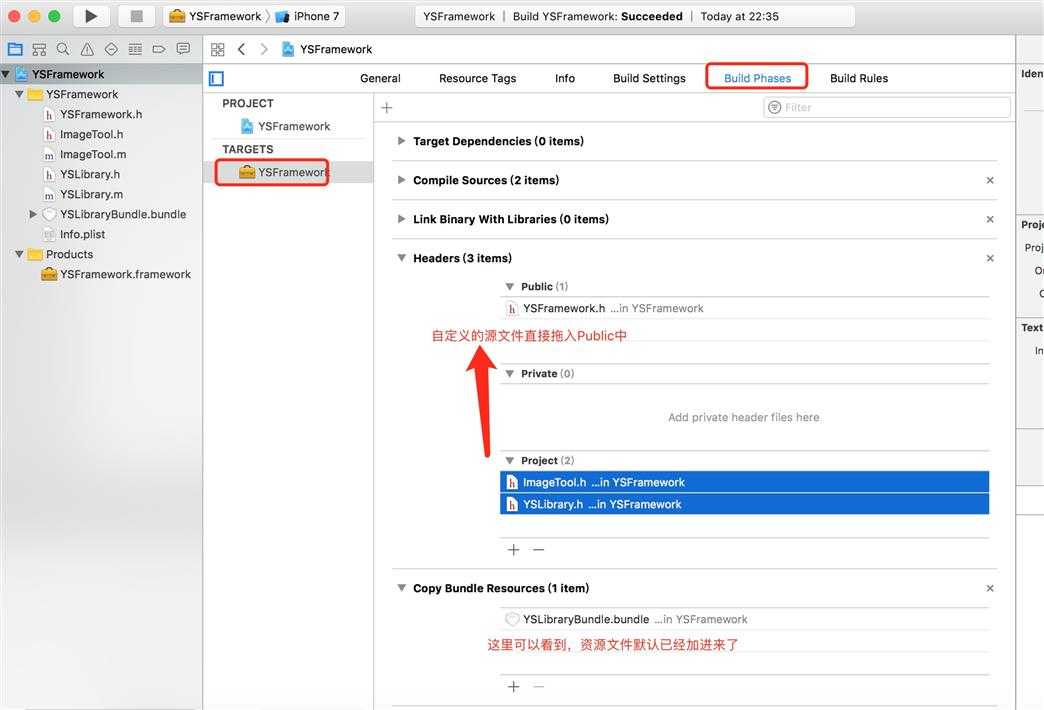Open the Build Rules tab
Image resolution: width=1044 pixels, height=710 pixels.
point(859,79)
